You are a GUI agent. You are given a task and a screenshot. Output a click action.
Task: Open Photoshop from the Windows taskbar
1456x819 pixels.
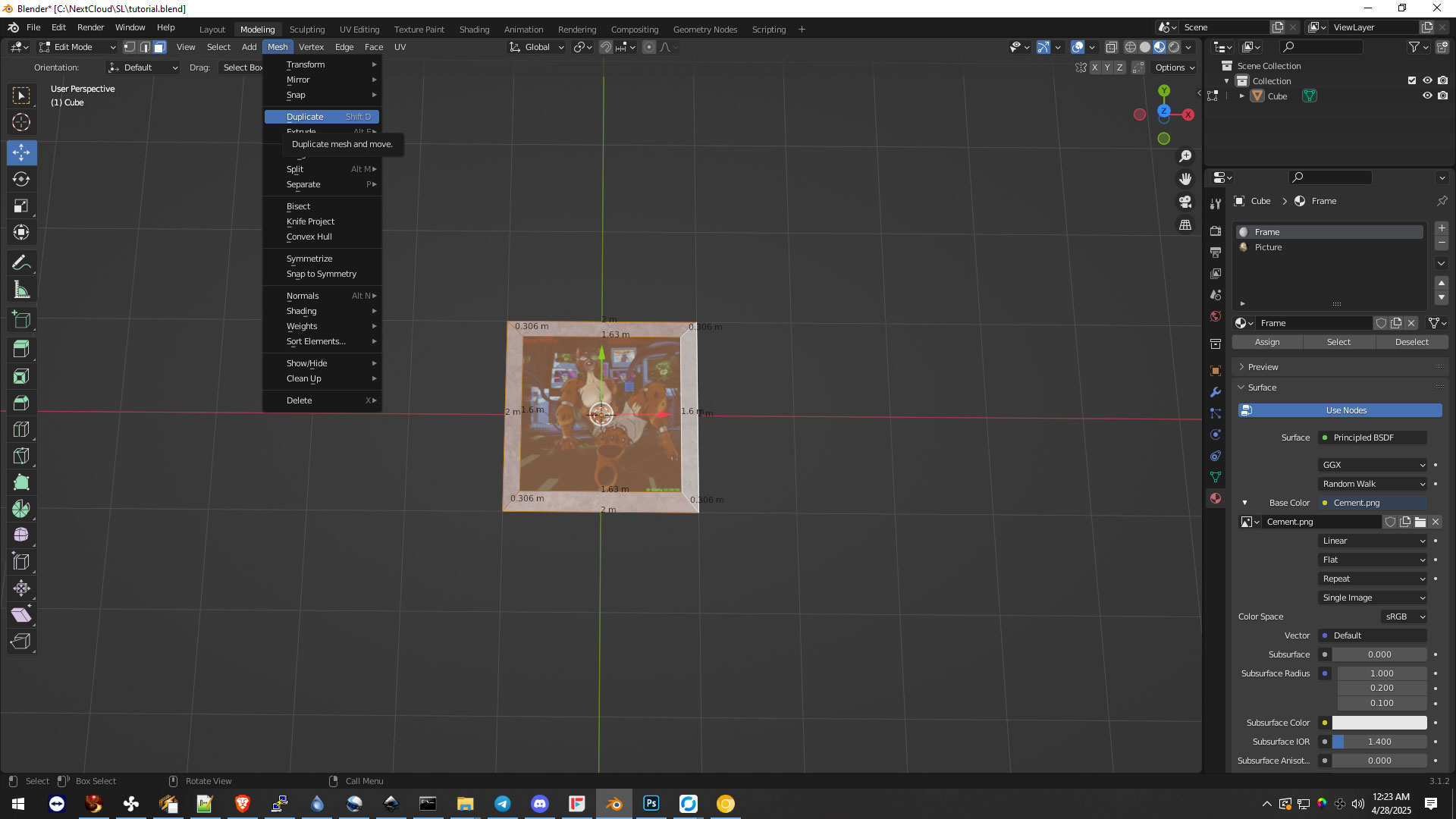pos(651,804)
